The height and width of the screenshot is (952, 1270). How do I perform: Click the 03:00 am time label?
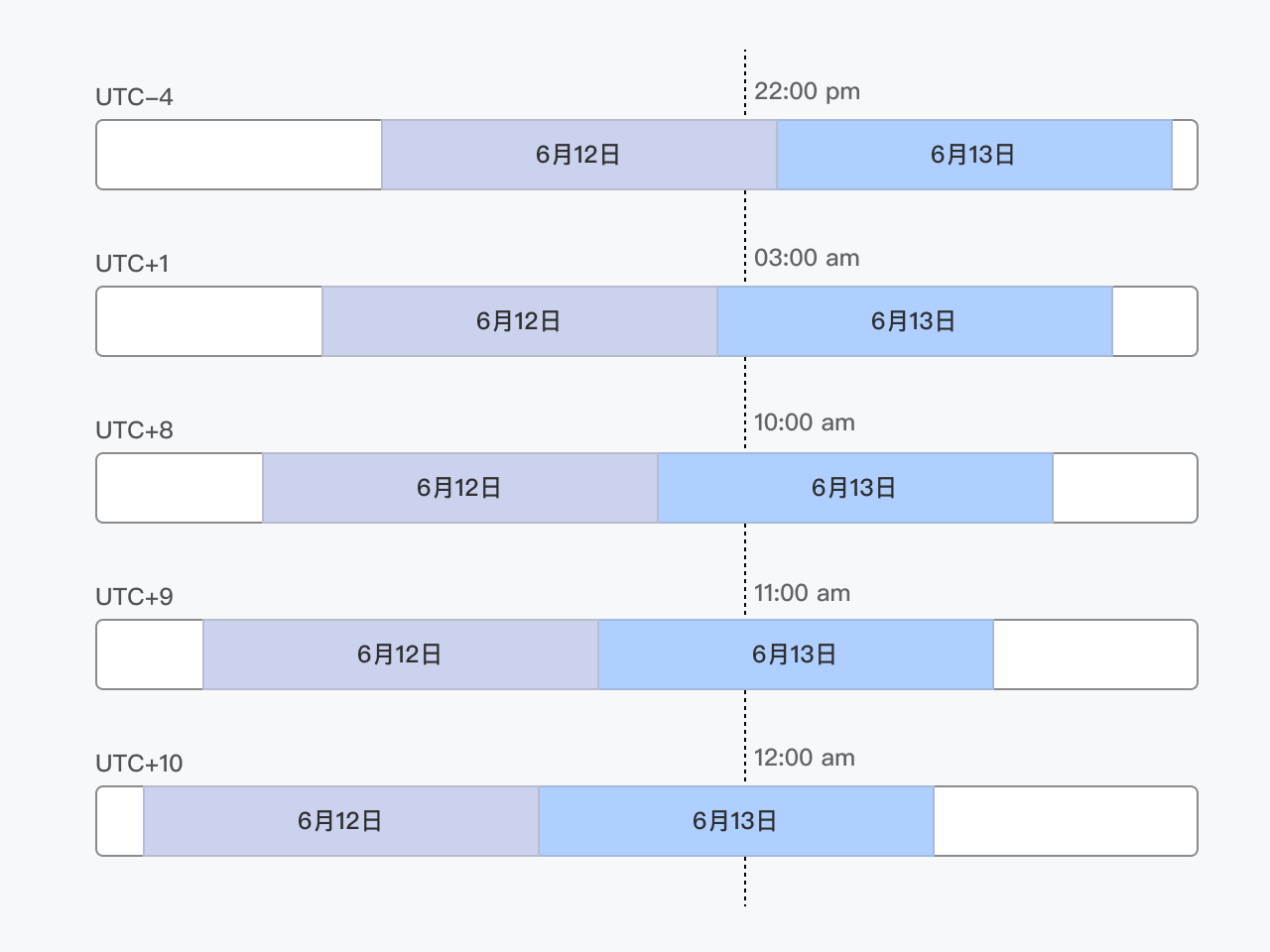pyautogui.click(x=807, y=258)
